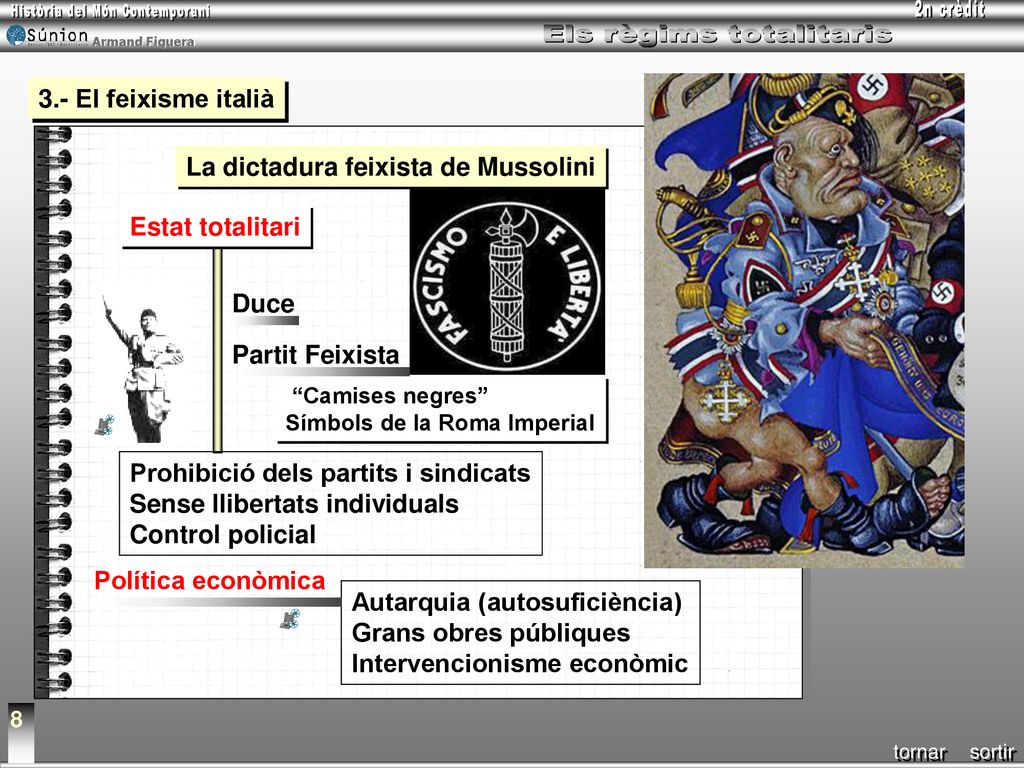Click the 'Els règims totalitaris' header title
The image size is (1024, 768).
(x=718, y=34)
